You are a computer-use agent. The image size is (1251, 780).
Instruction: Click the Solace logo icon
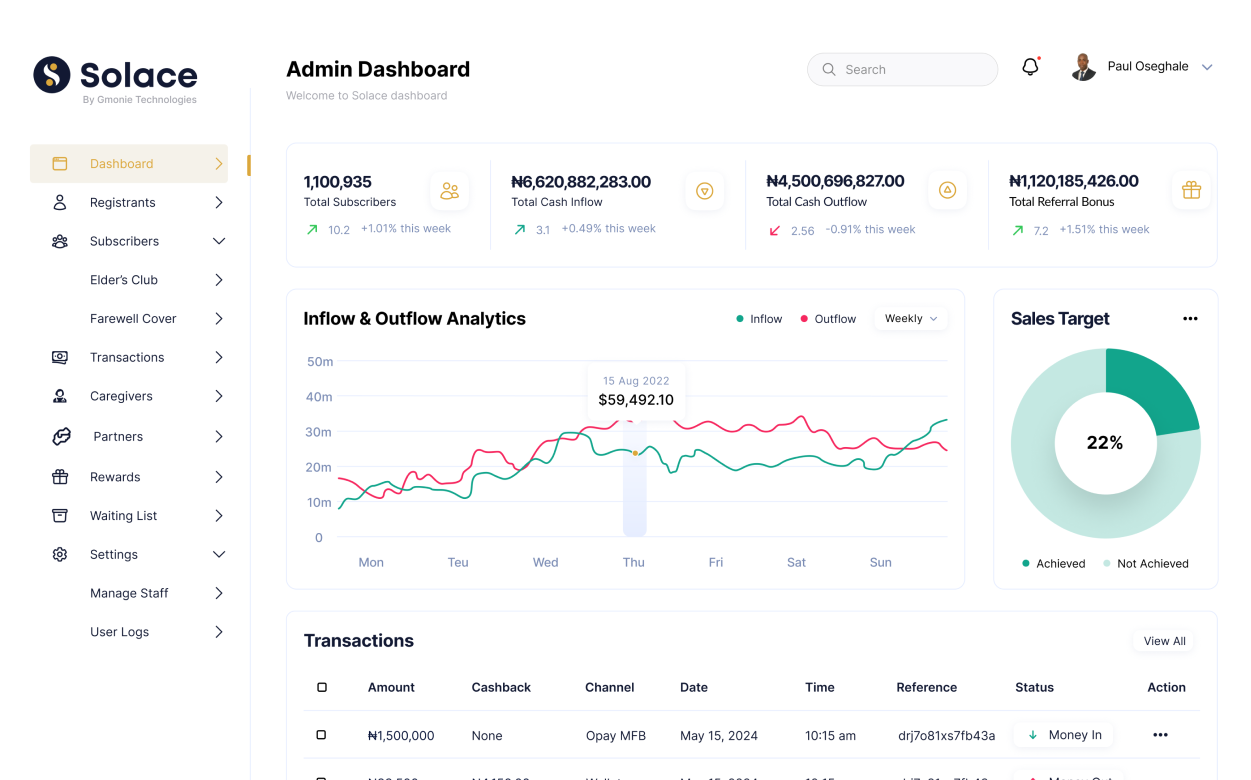tap(52, 75)
